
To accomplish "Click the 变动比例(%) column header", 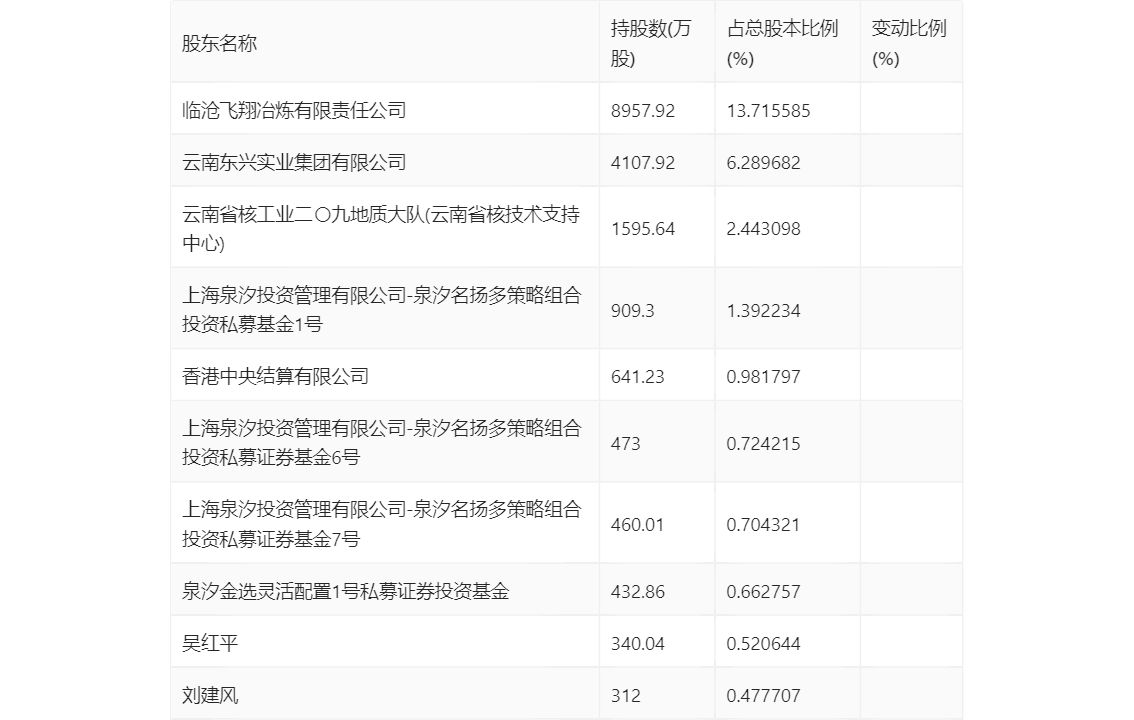I will pos(909,43).
